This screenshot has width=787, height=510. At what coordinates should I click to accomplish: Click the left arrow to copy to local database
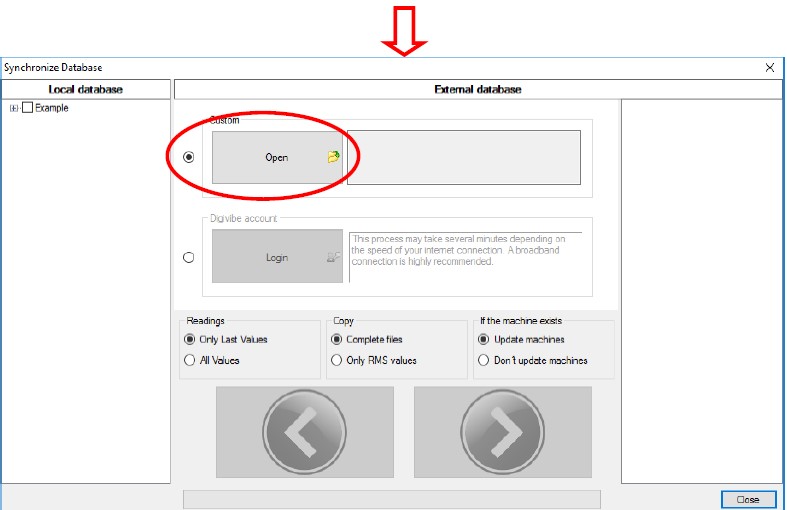pyautogui.click(x=305, y=432)
